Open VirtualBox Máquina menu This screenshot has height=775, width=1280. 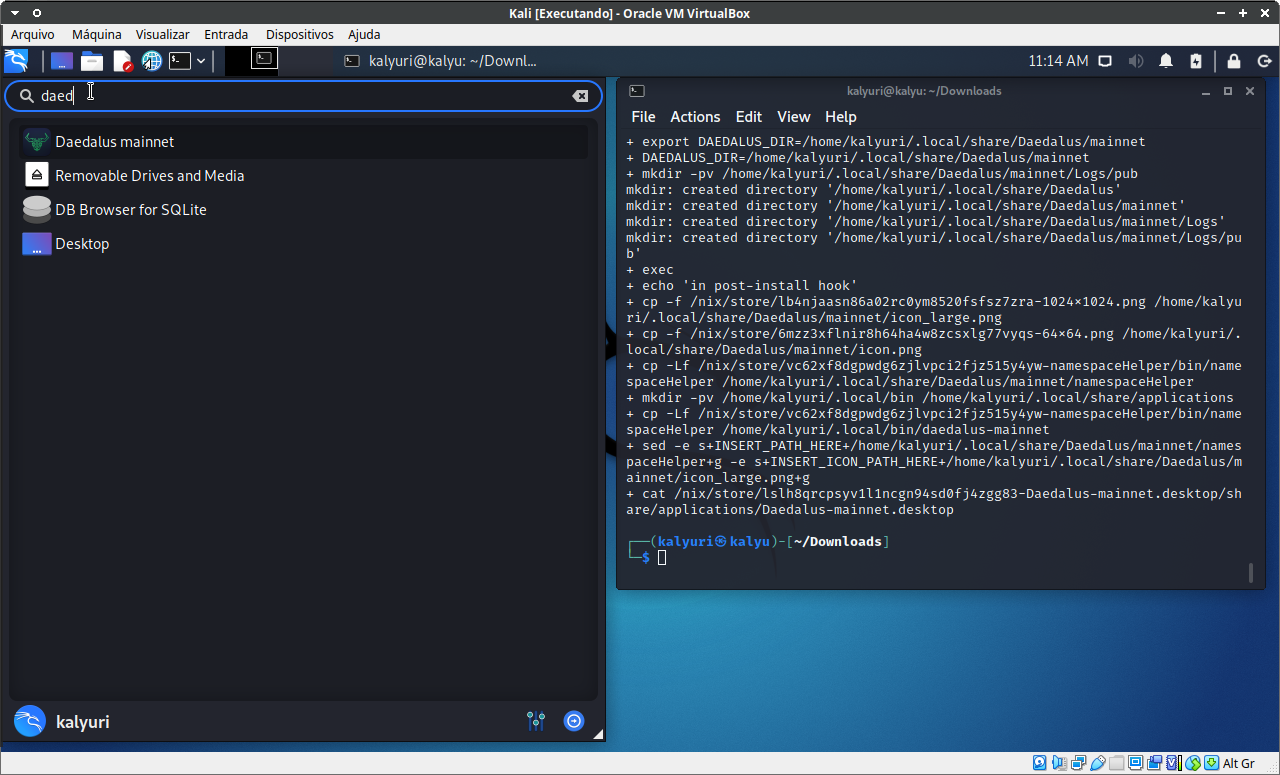coord(97,34)
